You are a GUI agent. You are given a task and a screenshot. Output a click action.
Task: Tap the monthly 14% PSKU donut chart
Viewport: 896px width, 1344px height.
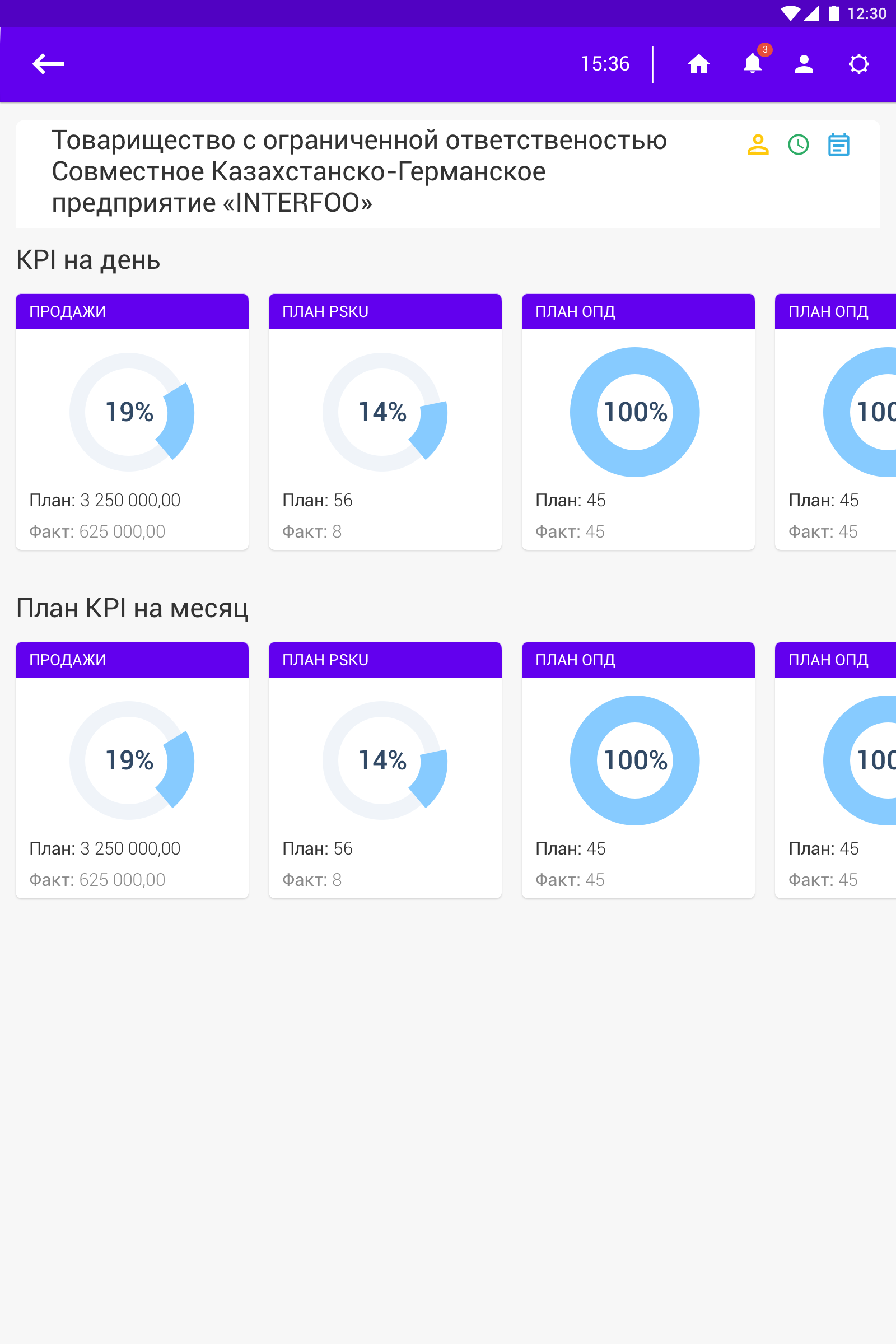pos(384,760)
